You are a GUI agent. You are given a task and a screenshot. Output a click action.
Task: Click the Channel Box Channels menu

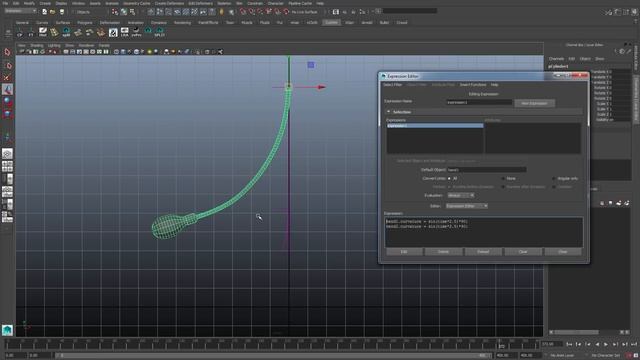coord(556,59)
